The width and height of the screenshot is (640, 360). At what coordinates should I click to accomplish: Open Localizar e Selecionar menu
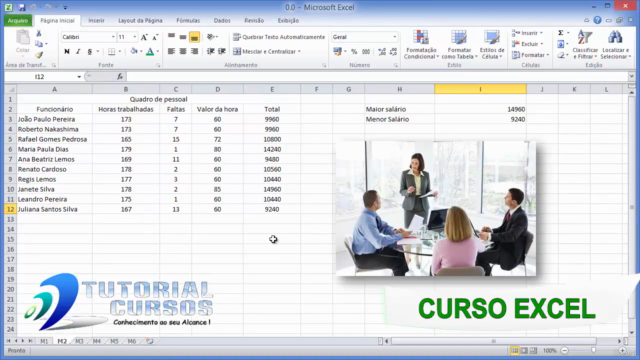point(615,45)
